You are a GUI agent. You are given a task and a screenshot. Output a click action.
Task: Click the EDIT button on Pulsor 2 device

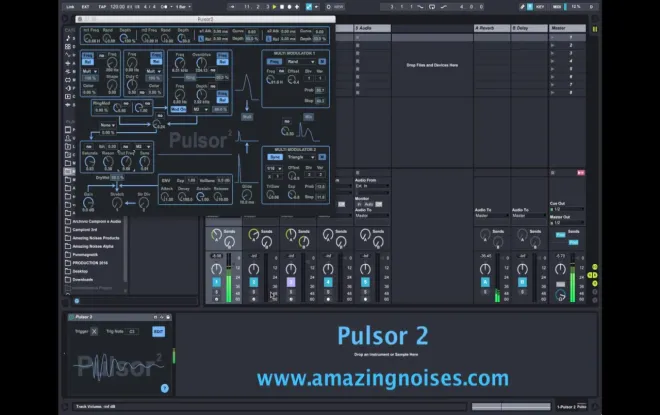pos(158,332)
